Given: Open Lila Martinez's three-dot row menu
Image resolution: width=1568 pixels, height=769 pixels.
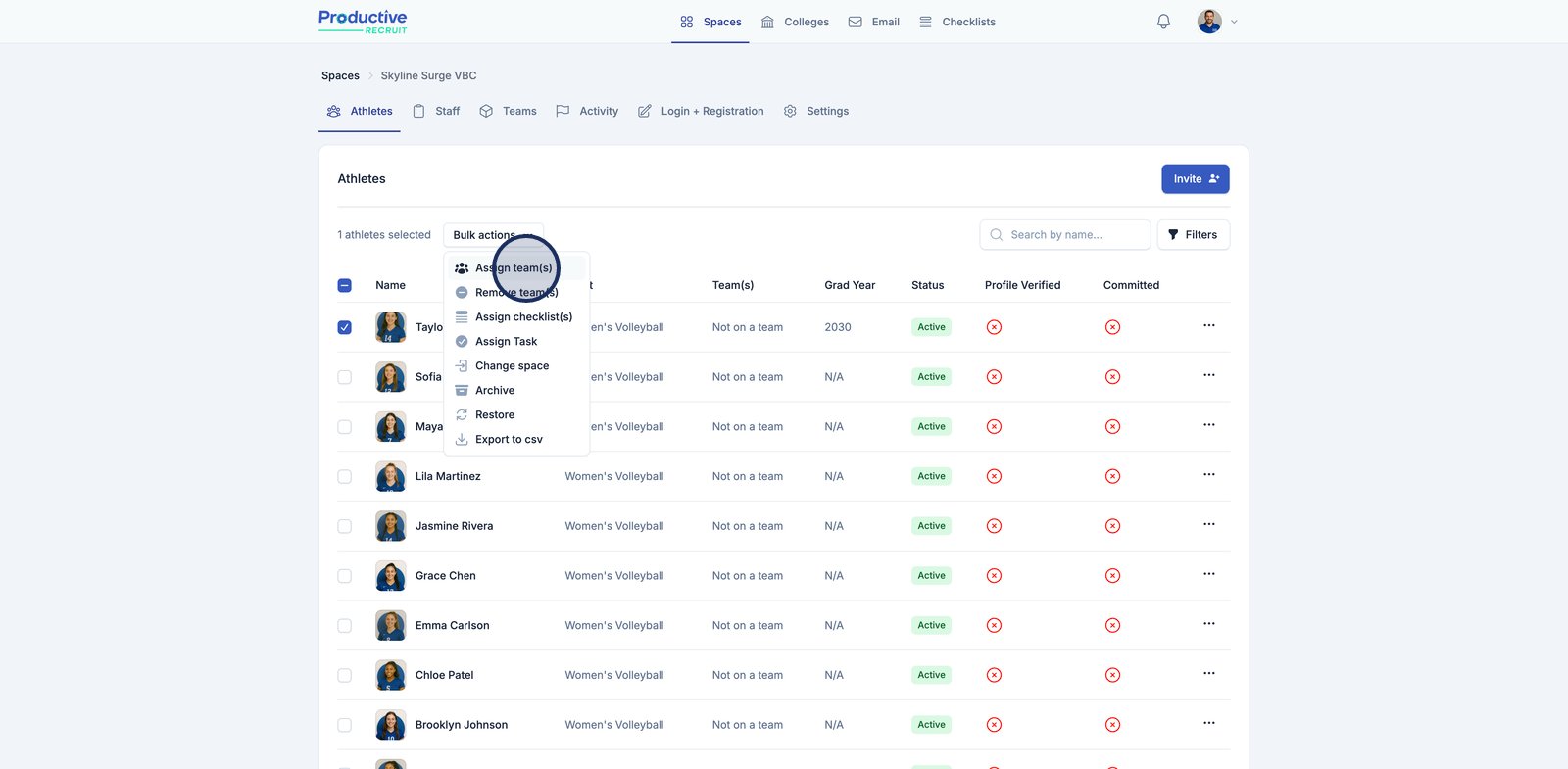Looking at the screenshot, I should 1208,475.
